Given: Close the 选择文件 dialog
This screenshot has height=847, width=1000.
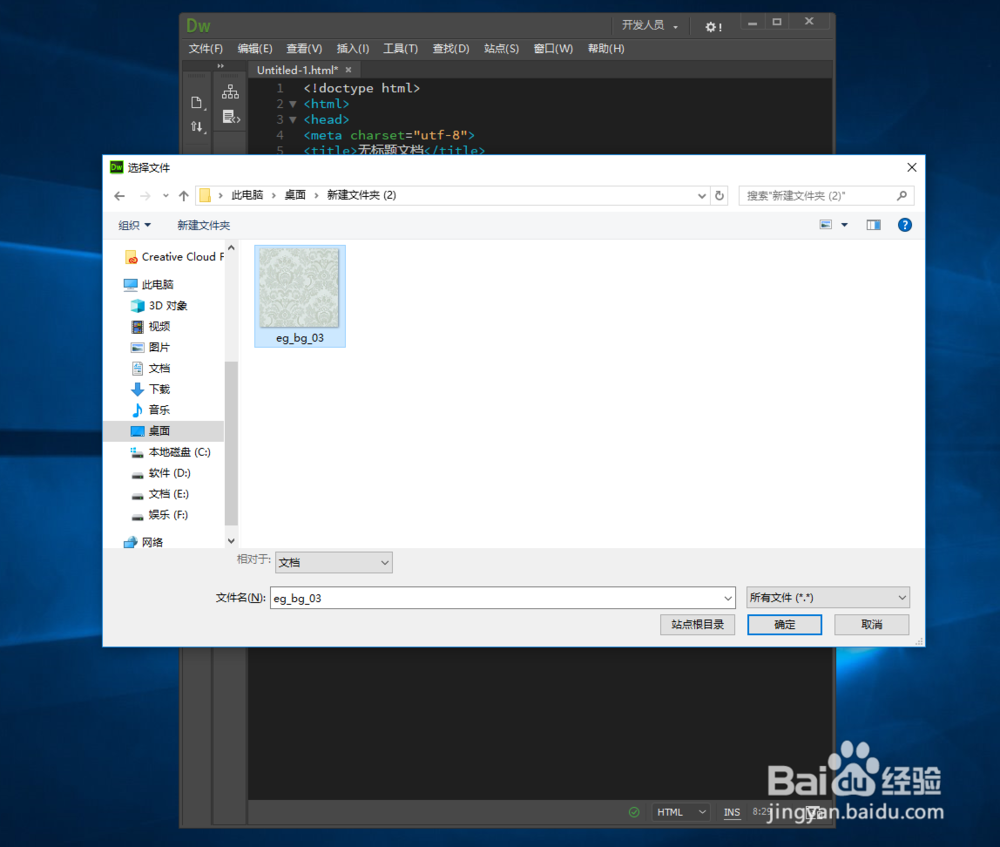Looking at the screenshot, I should tap(912, 167).
